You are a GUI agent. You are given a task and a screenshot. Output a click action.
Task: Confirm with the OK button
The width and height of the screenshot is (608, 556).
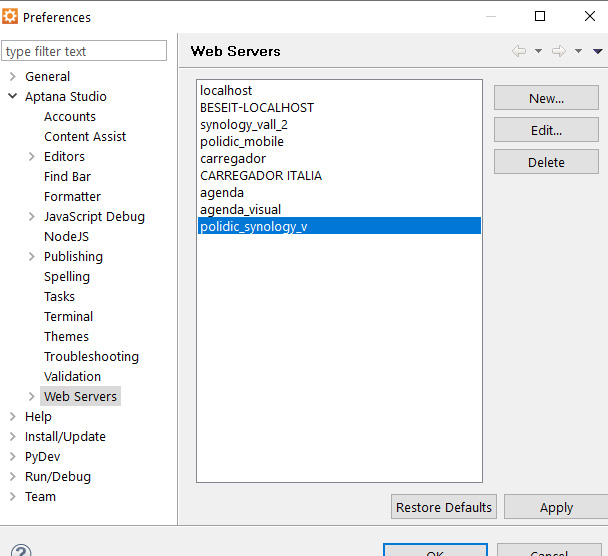coord(435,551)
